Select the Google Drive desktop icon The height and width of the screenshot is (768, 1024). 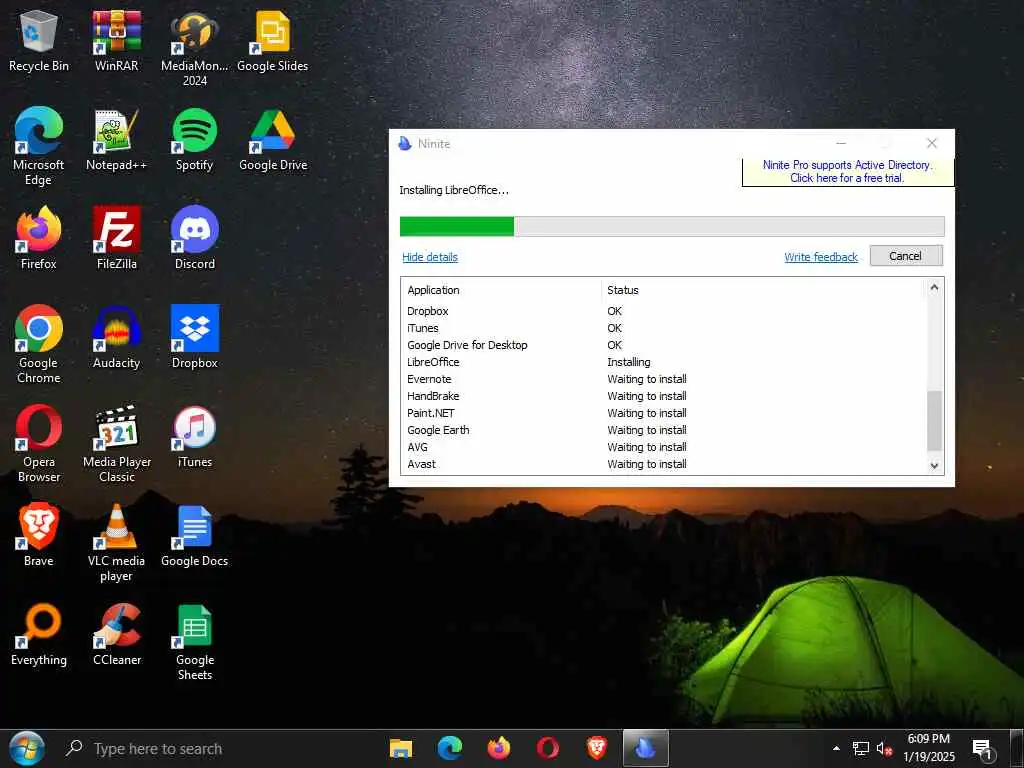(272, 140)
